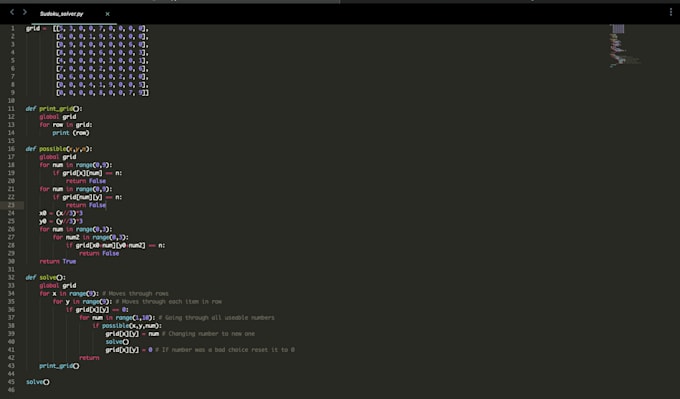Click 'if grid[x0+num][y0+num2] == n:' line
680x399 pixels.
[115, 245]
